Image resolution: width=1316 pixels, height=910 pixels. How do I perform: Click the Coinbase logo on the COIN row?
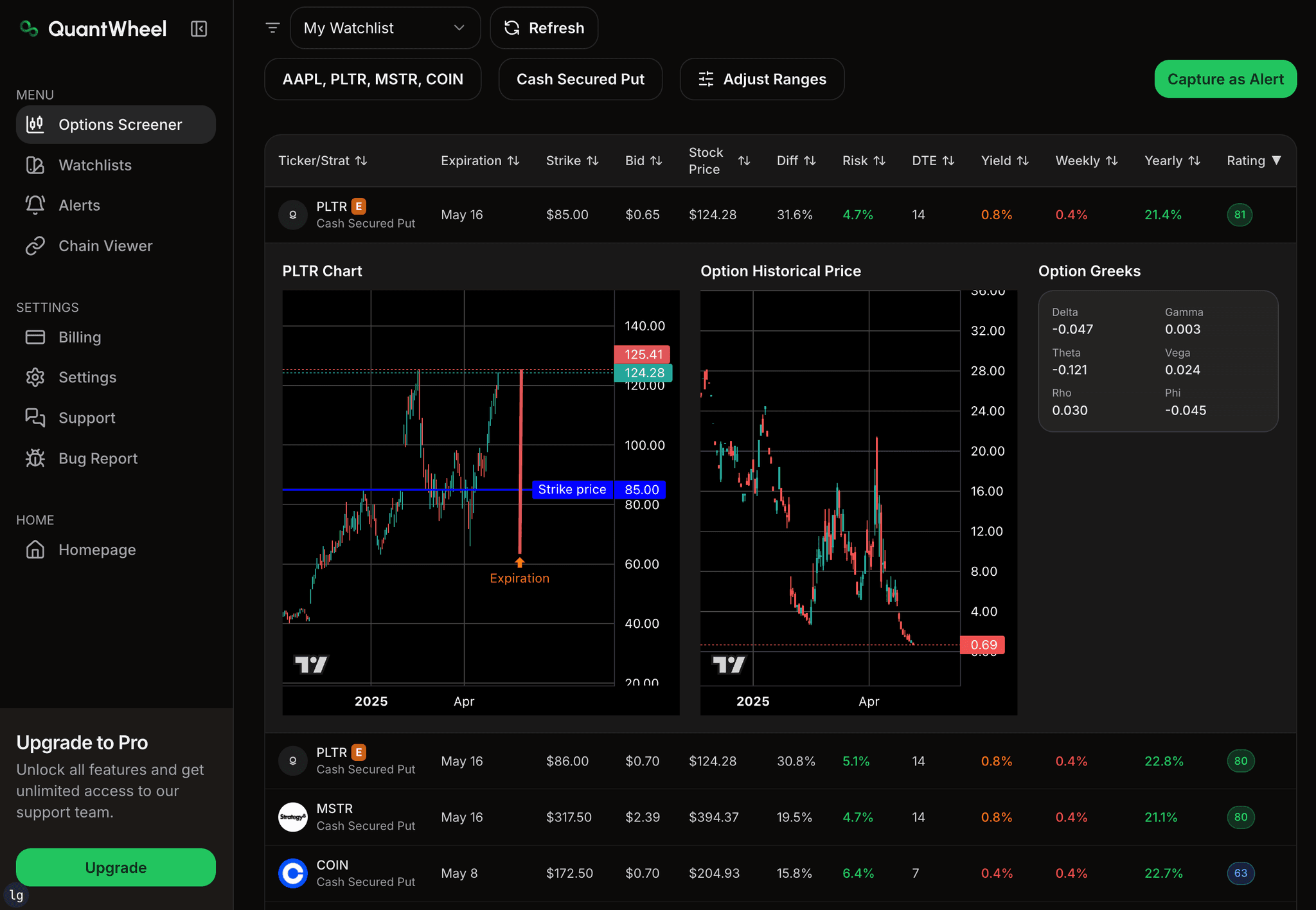pos(293,873)
